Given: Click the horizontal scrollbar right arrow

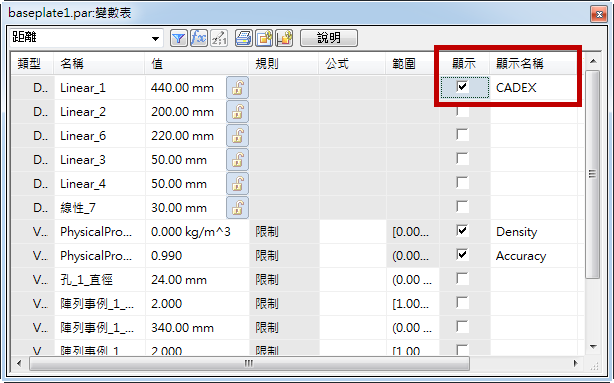Looking at the screenshot, I should coord(575,363).
